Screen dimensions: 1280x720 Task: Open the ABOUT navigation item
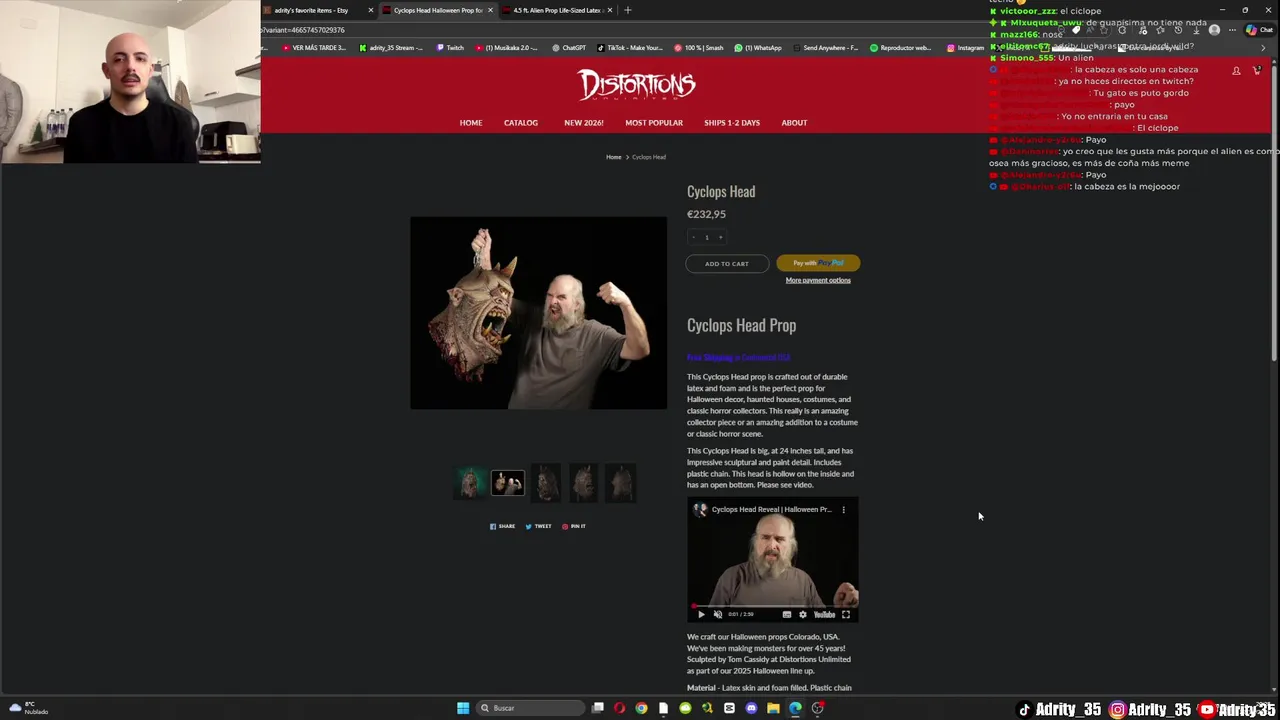click(794, 123)
